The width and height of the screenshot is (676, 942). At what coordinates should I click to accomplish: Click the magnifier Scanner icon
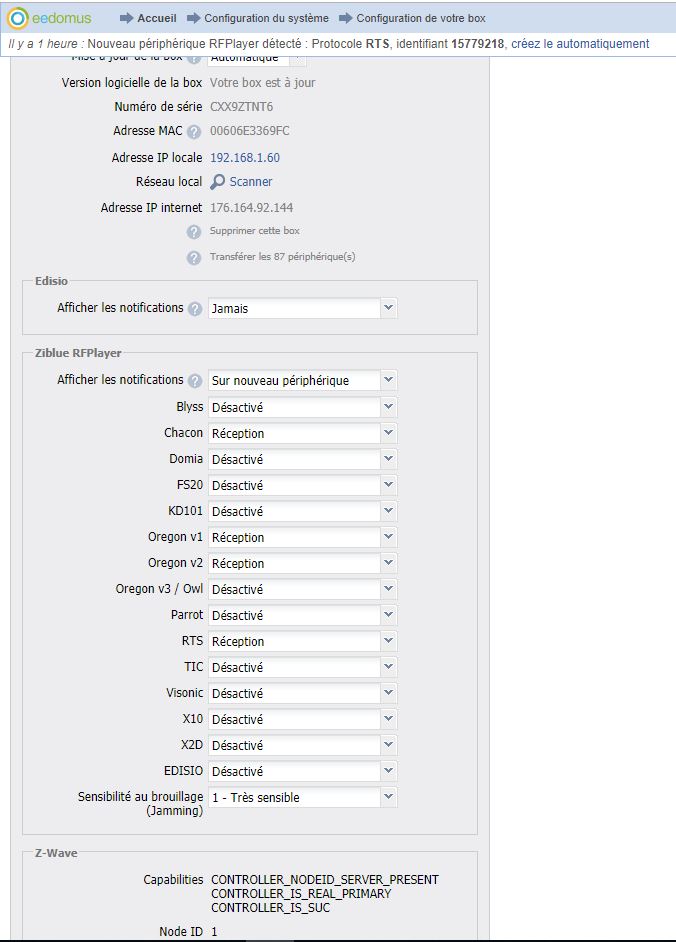[218, 182]
